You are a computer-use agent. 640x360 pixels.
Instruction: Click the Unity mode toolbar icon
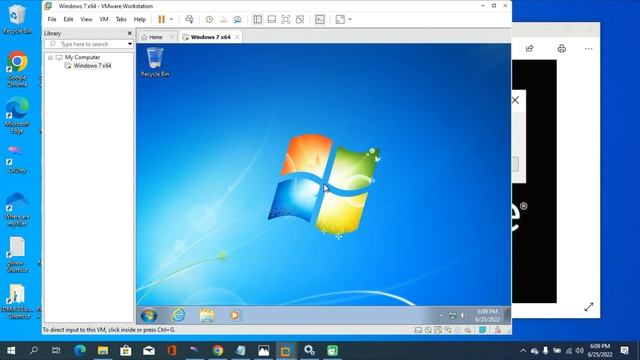tap(300, 19)
